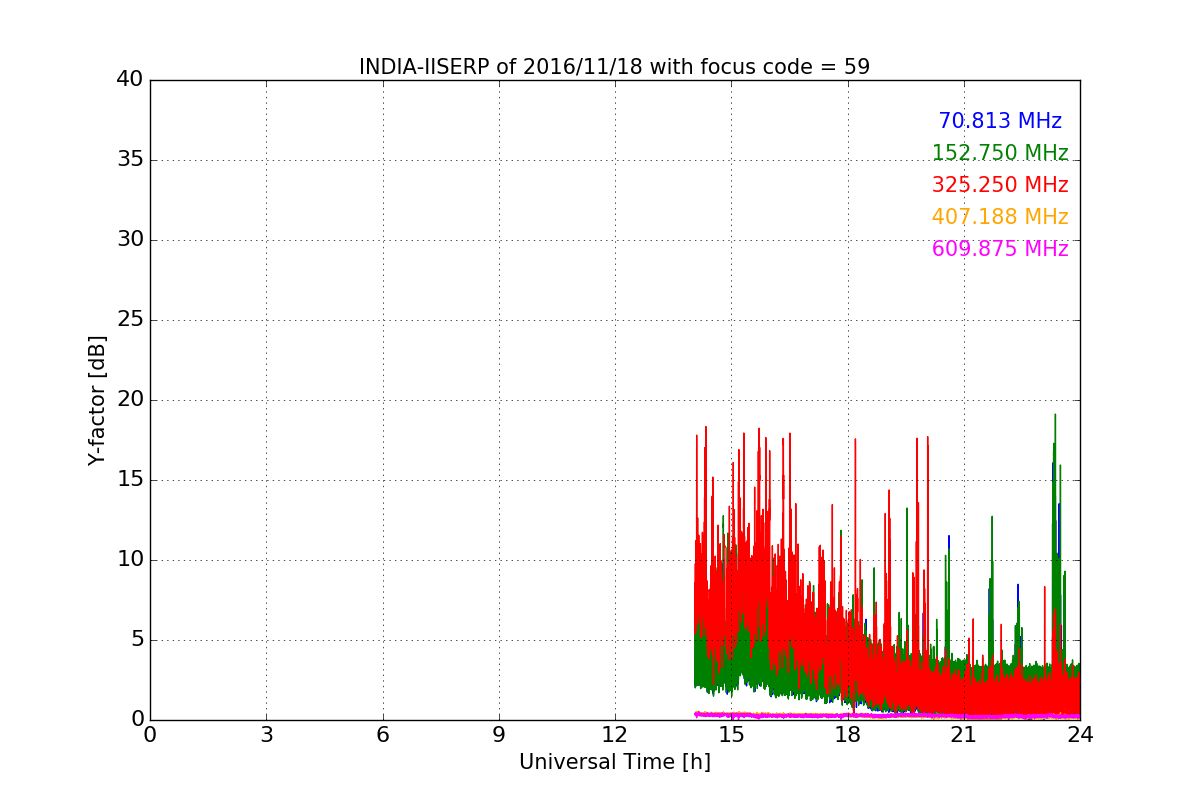
Task: Click the 30 tick on Y axis
Action: [130, 240]
